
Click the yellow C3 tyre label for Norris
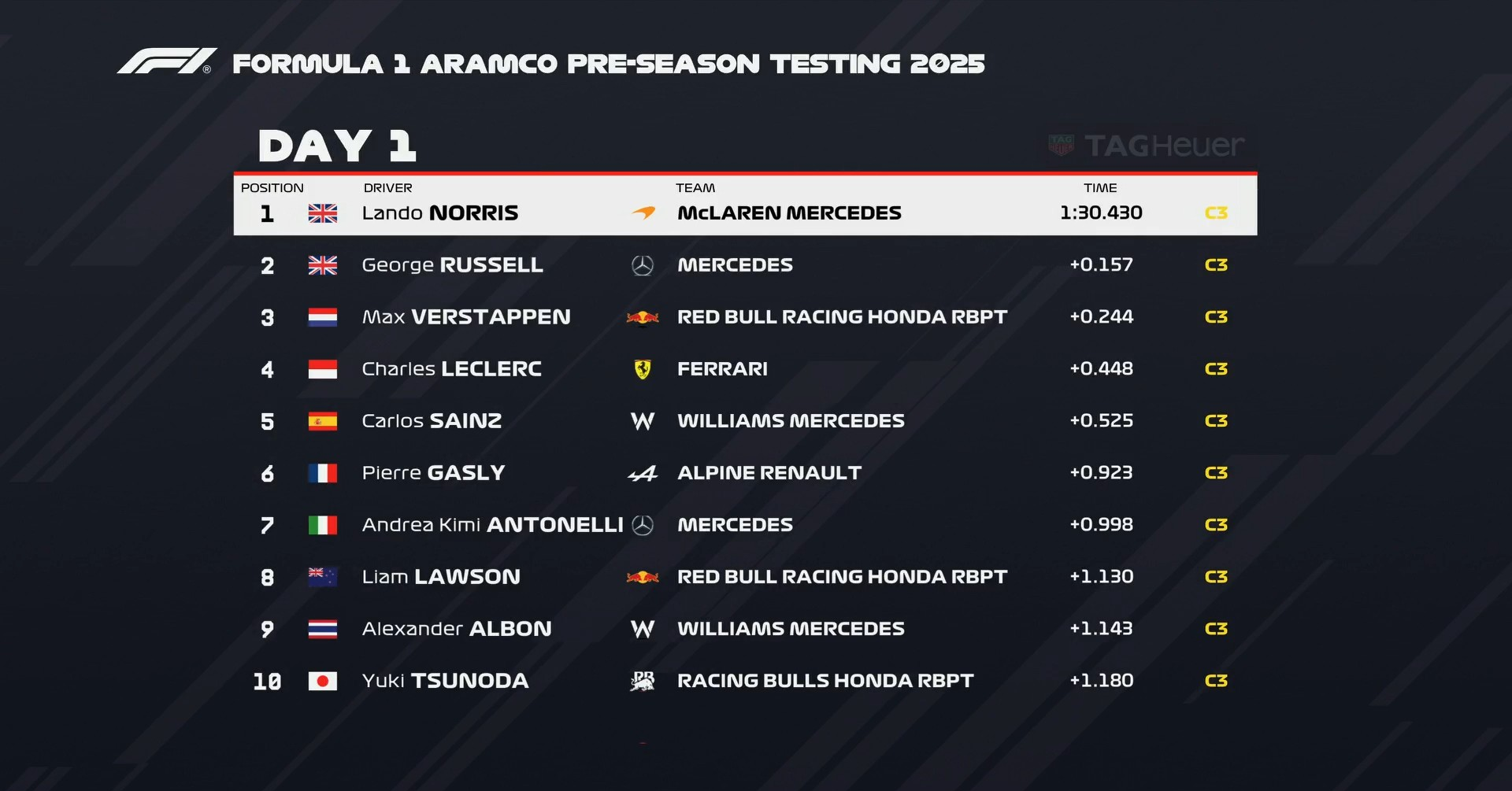[1216, 213]
